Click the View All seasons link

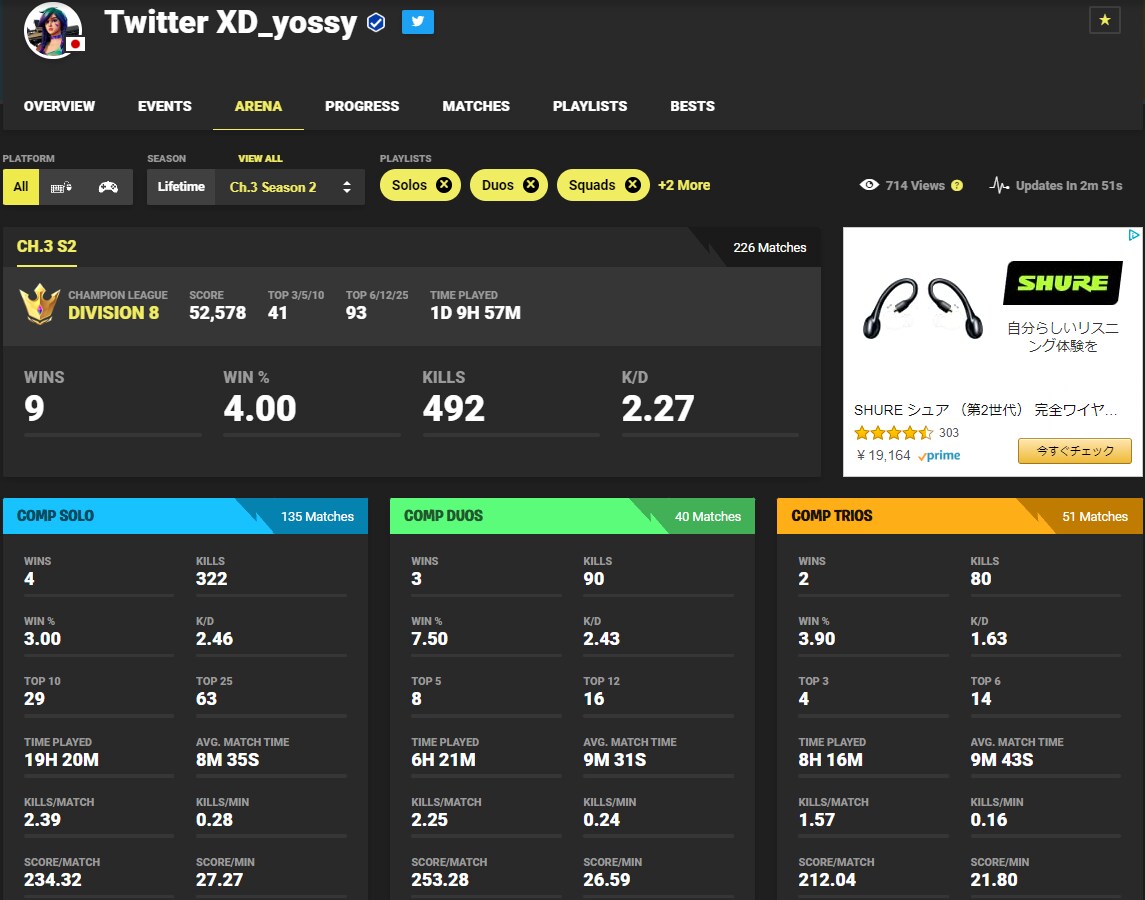pyautogui.click(x=260, y=159)
